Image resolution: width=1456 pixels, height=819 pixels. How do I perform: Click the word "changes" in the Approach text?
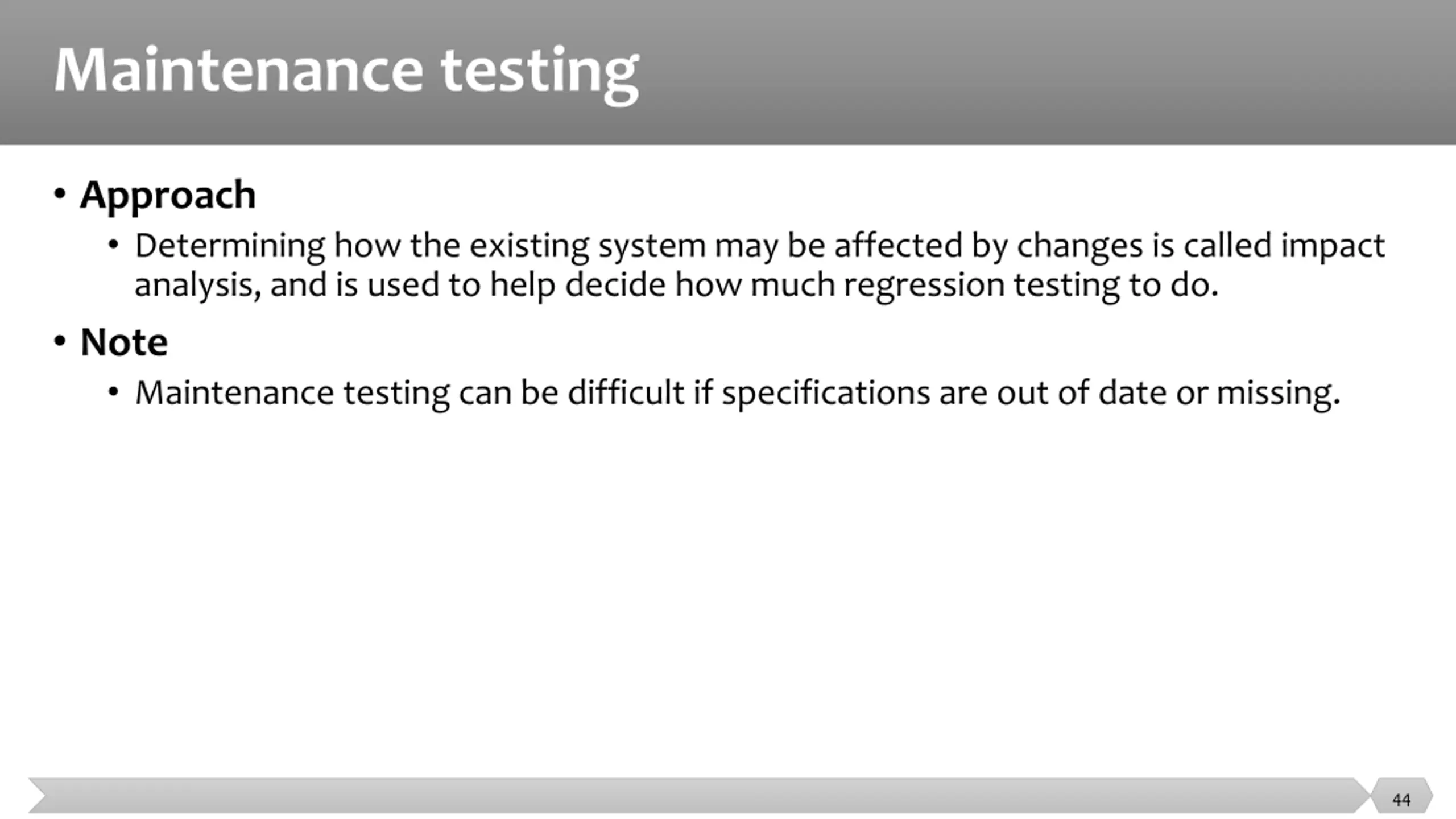click(1079, 246)
